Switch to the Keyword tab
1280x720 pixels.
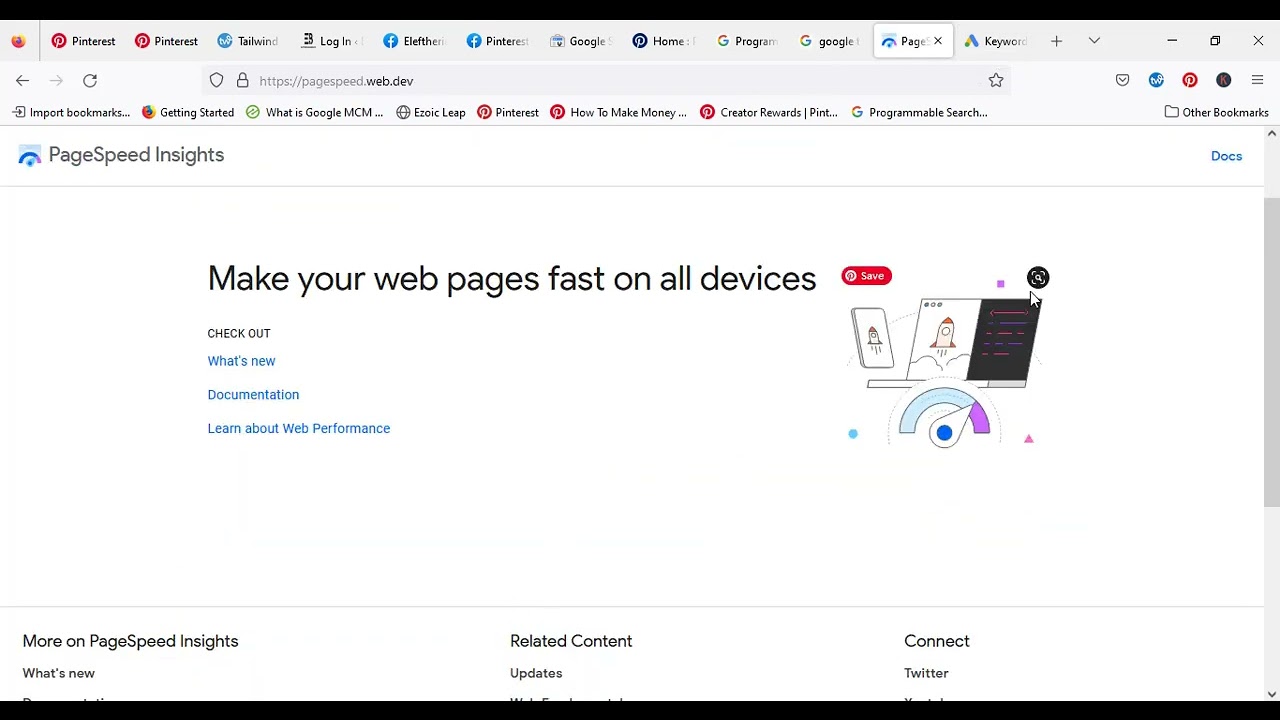click(x=996, y=41)
